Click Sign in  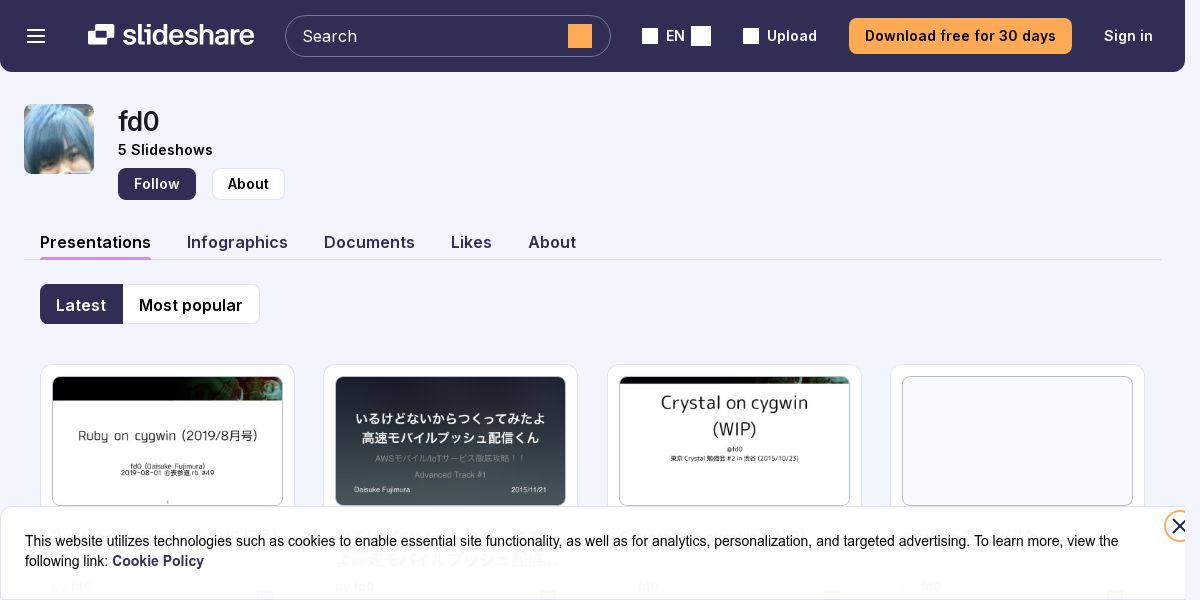pos(1128,36)
